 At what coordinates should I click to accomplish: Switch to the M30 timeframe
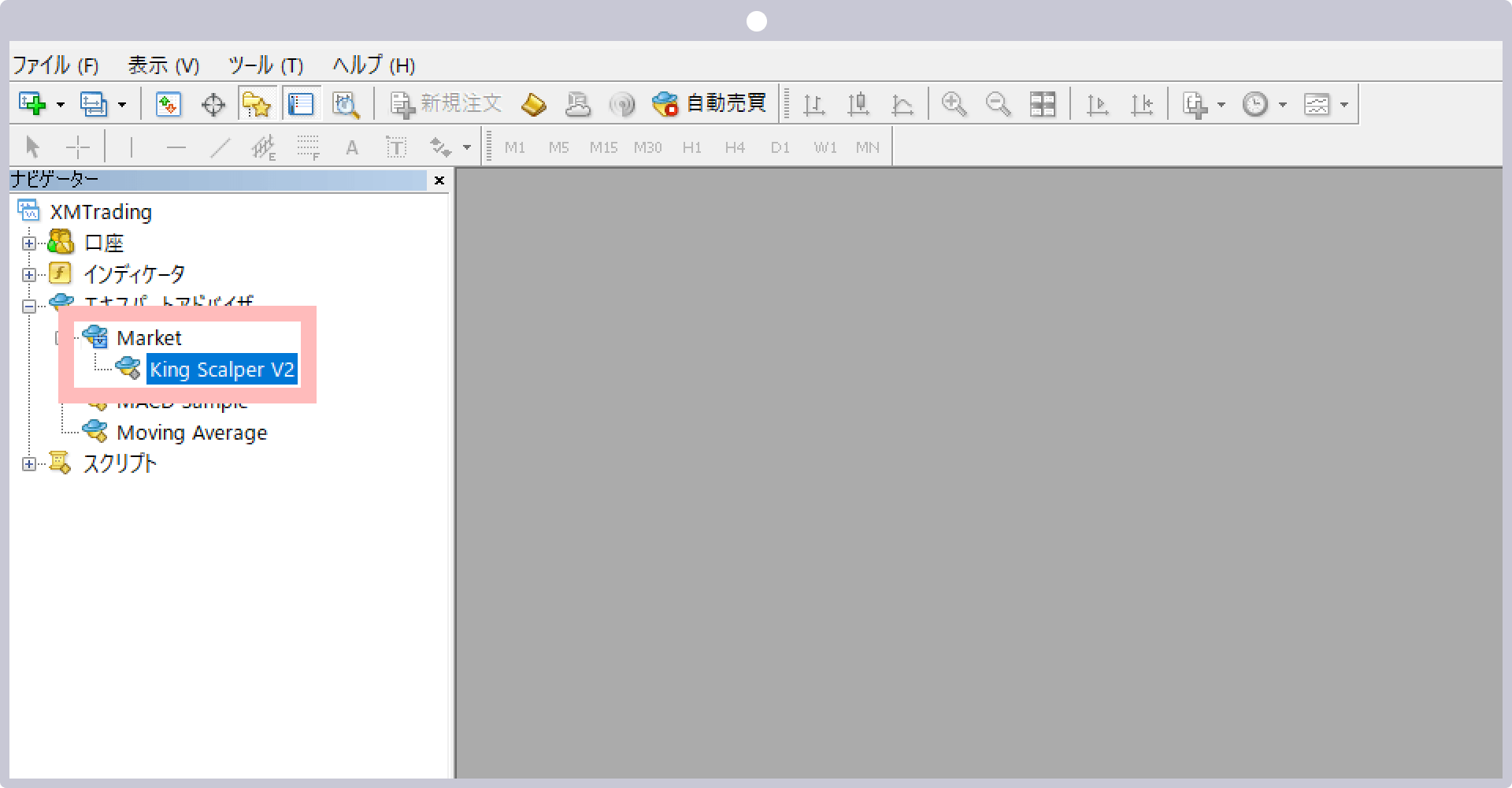coord(647,147)
